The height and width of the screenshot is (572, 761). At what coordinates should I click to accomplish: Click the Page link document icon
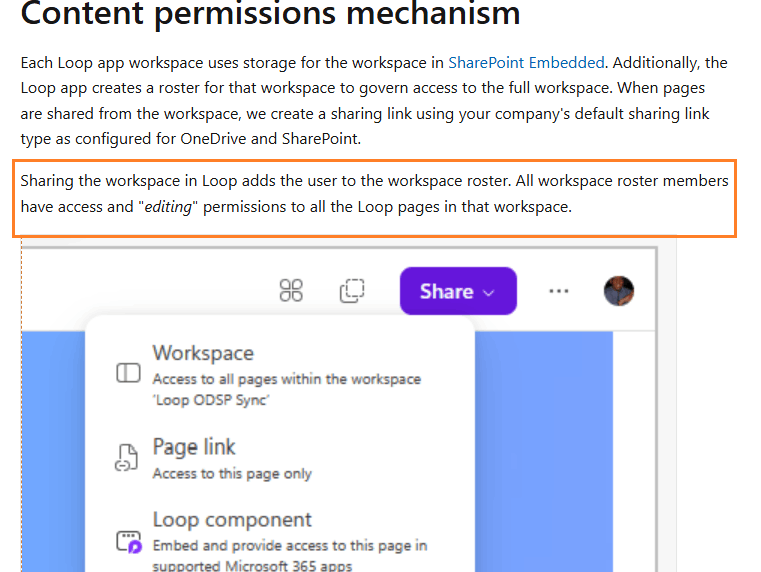pos(127,458)
